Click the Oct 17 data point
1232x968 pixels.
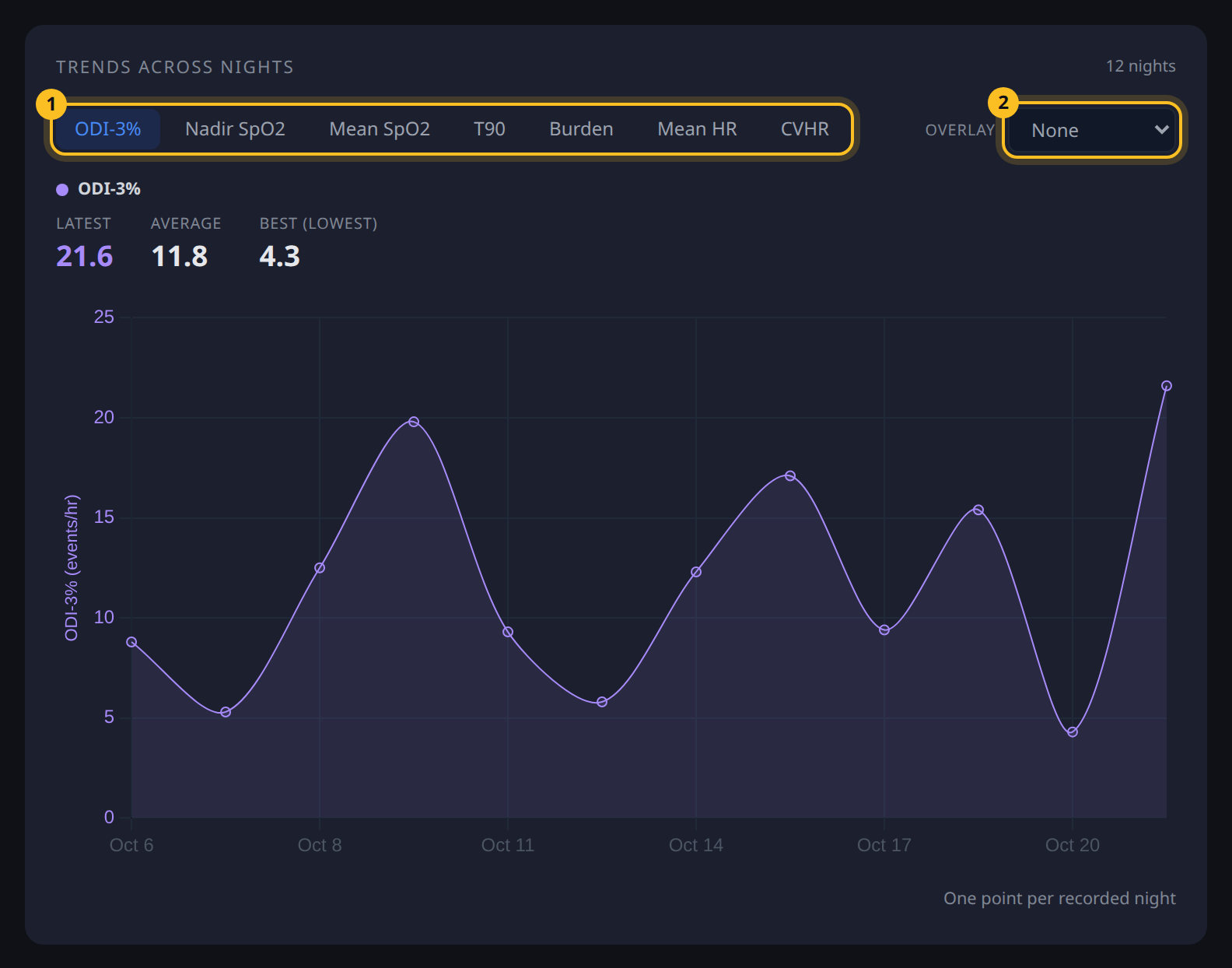(884, 630)
